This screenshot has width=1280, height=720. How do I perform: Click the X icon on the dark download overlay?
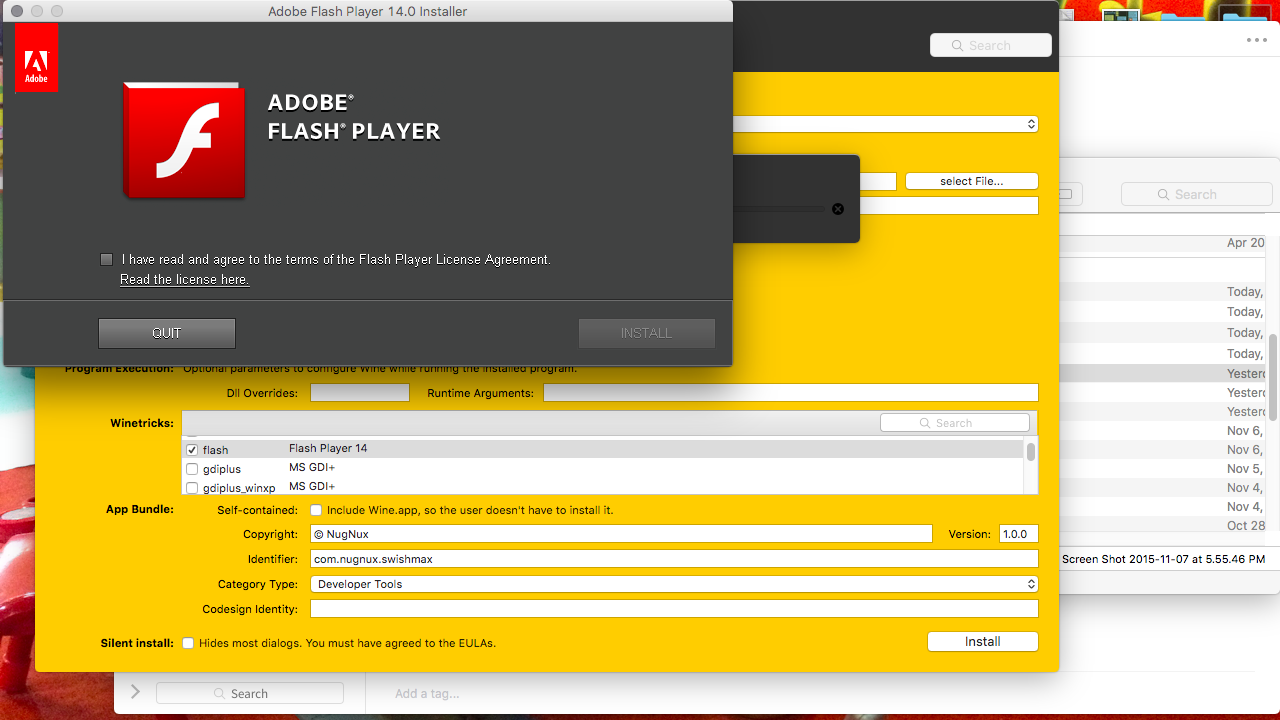(837, 209)
